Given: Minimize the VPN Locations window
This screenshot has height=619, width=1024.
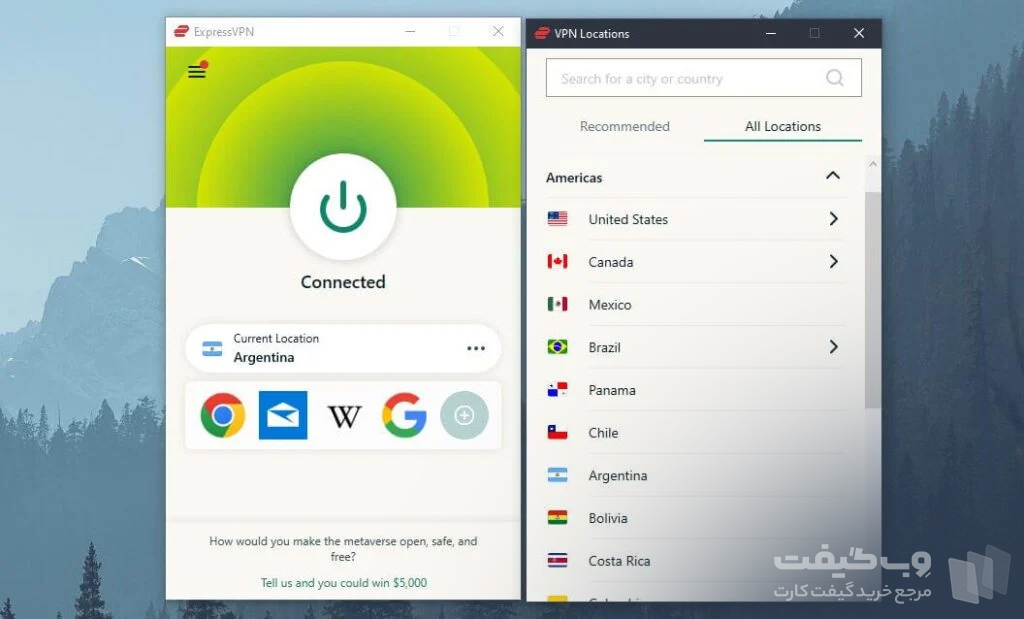Looking at the screenshot, I should coord(771,33).
